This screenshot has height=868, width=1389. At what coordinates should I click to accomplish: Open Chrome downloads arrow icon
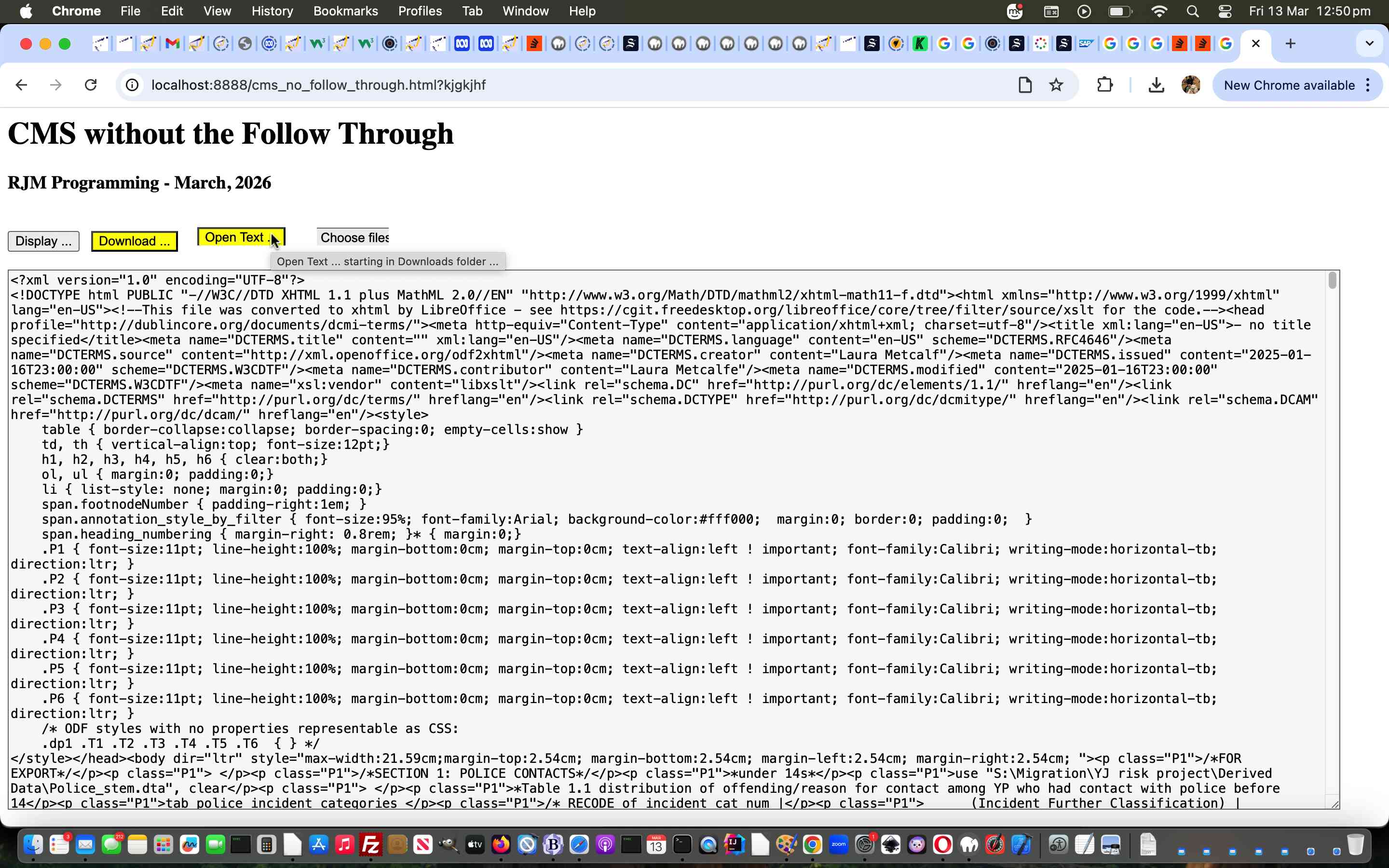click(x=1156, y=85)
